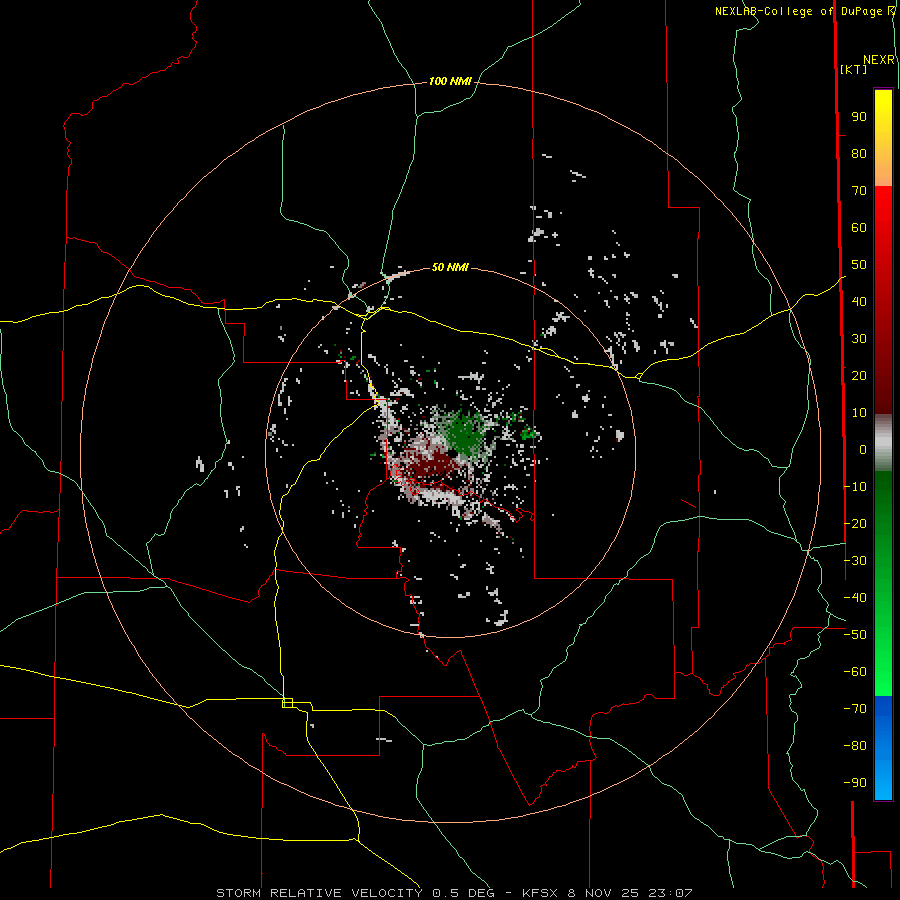
Task: Click the 90 value on velocity scale
Action: click(x=859, y=117)
